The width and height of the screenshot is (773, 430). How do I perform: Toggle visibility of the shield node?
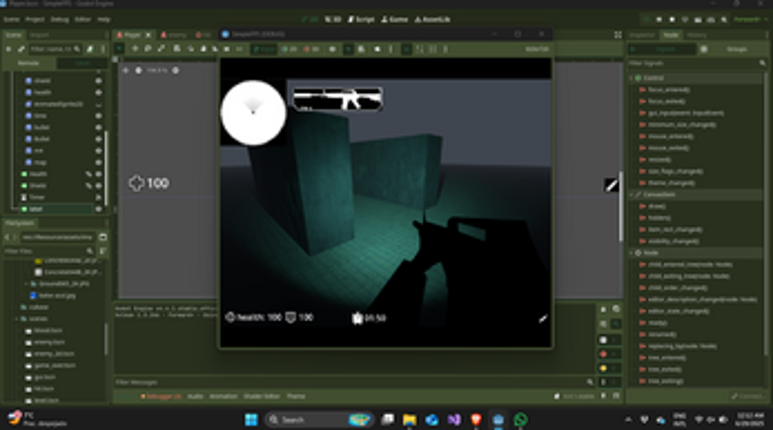[98, 80]
